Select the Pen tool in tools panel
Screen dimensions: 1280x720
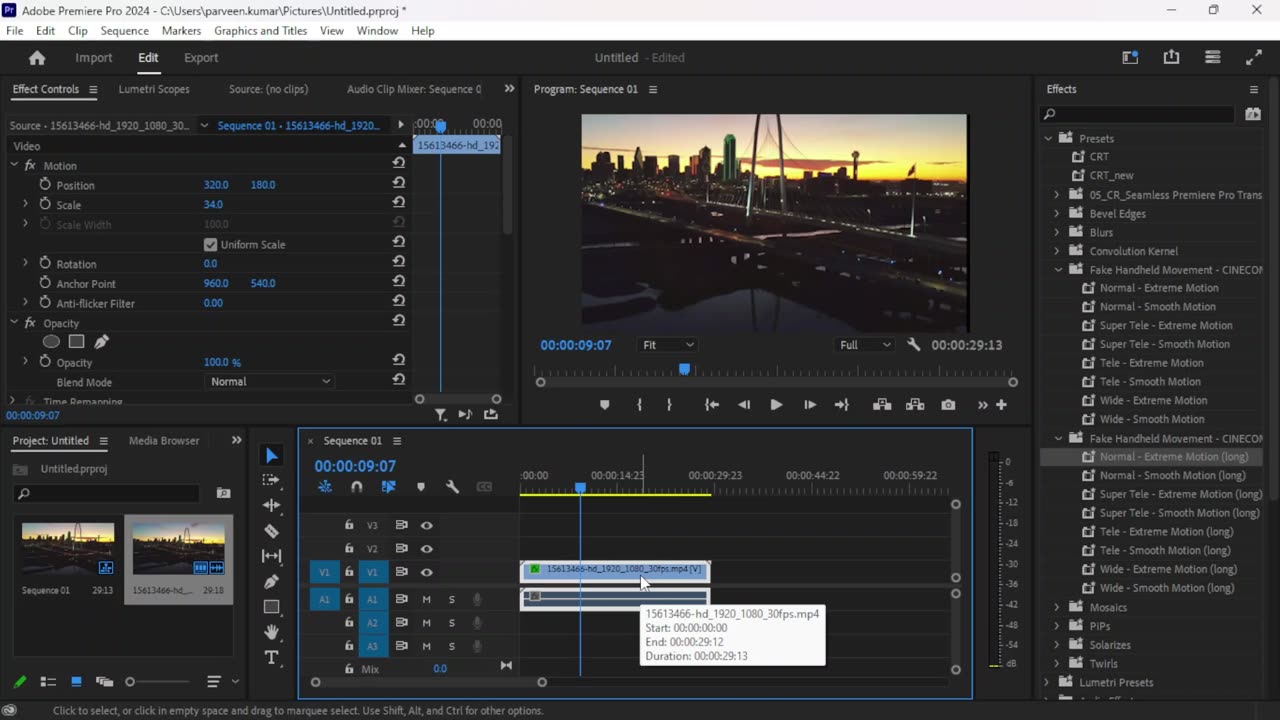click(271, 581)
